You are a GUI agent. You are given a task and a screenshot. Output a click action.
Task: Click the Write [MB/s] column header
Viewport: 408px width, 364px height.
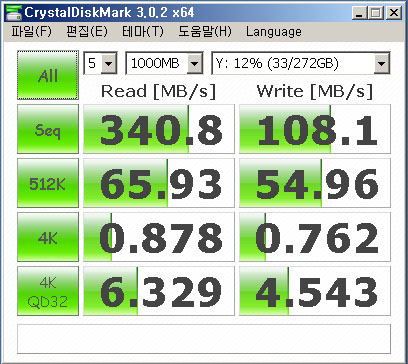[315, 91]
